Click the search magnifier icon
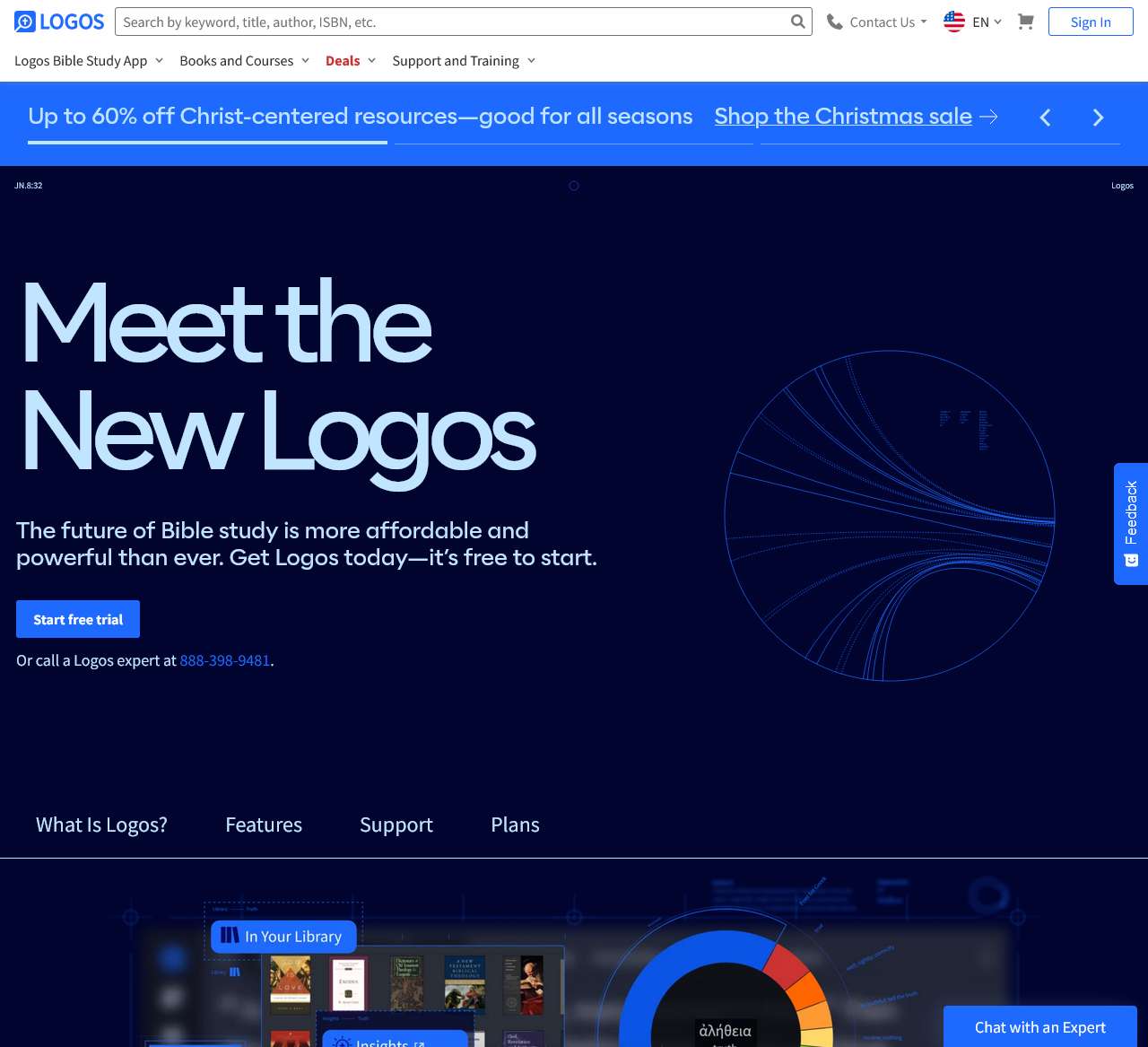Viewport: 1148px width, 1047px height. tap(797, 22)
